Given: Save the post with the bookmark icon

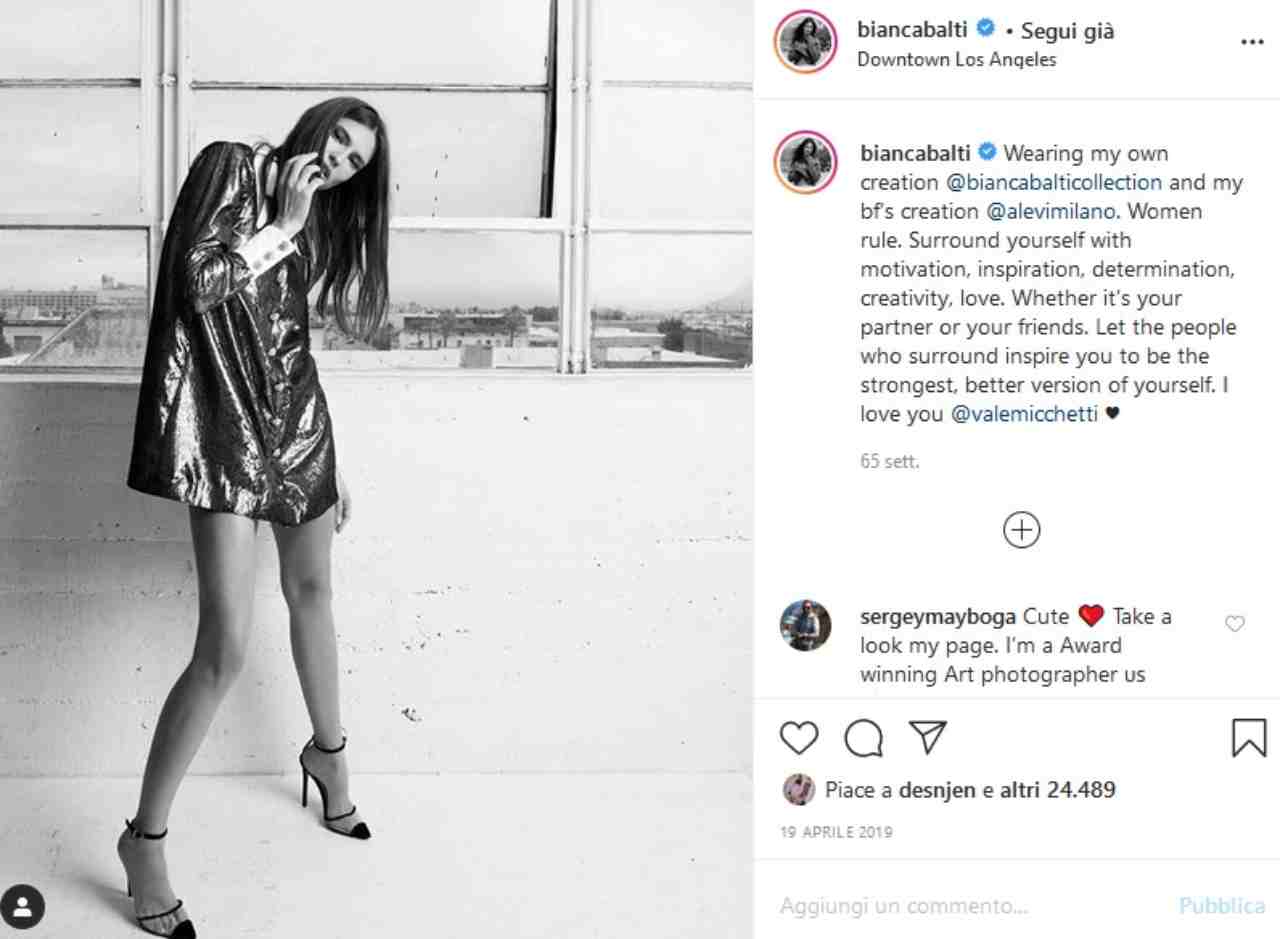Looking at the screenshot, I should click(1248, 738).
